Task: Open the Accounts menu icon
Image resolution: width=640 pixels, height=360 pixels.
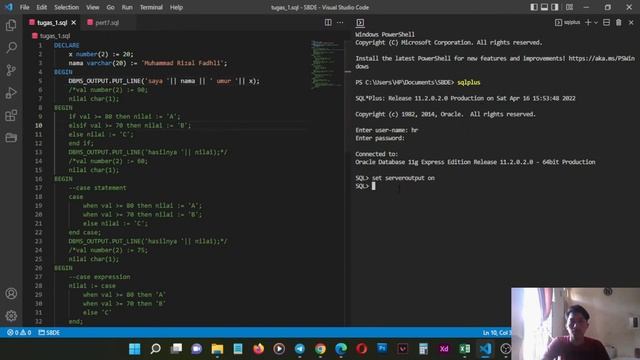Action: click(x=11, y=293)
